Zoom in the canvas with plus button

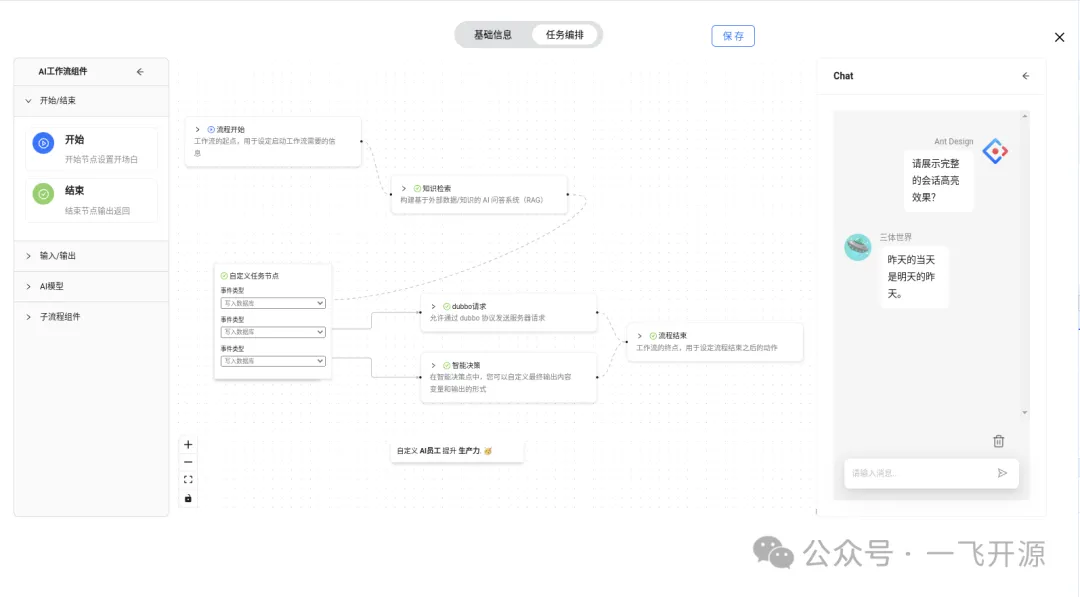tap(188, 445)
